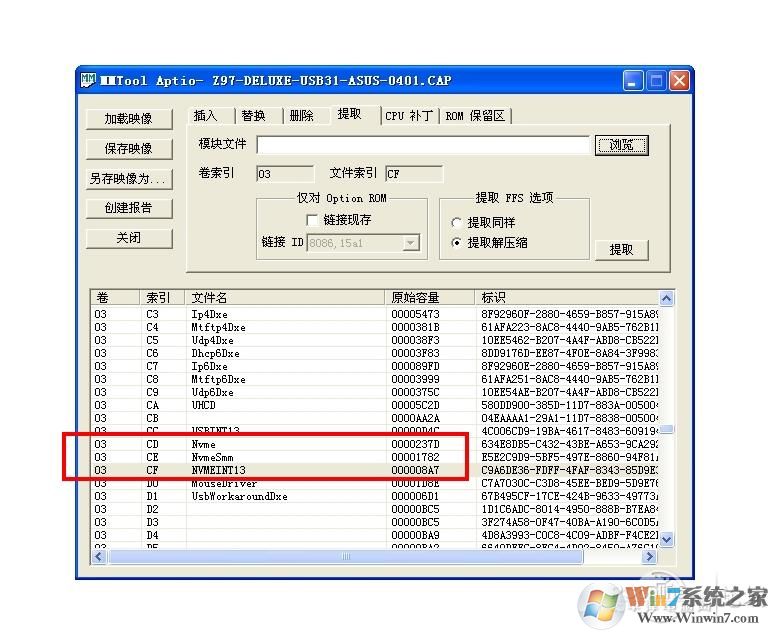The height and width of the screenshot is (632, 775).
Task: Select the Udp6Dxe row
Action: [375, 392]
